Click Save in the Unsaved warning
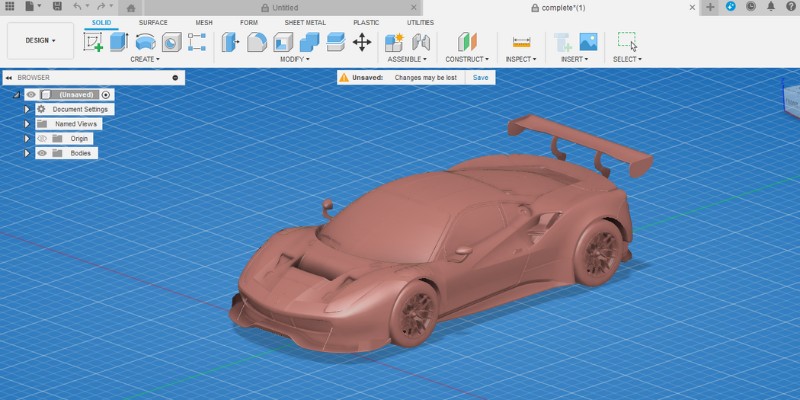This screenshot has height=400, width=800. (481, 78)
